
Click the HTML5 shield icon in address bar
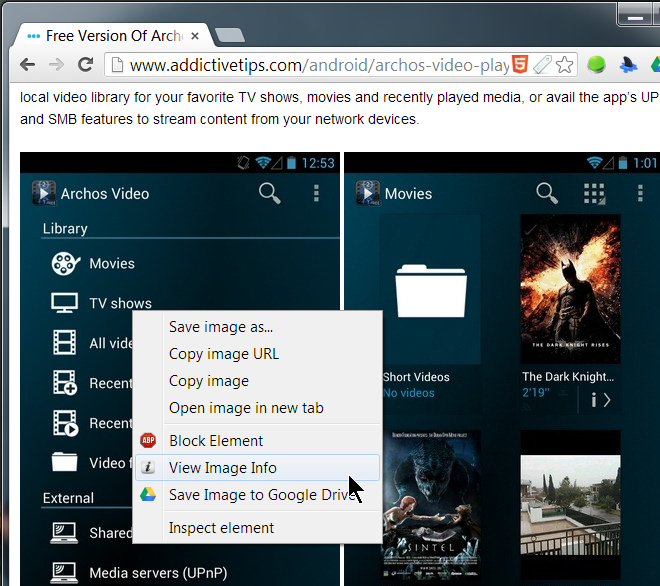coord(520,64)
